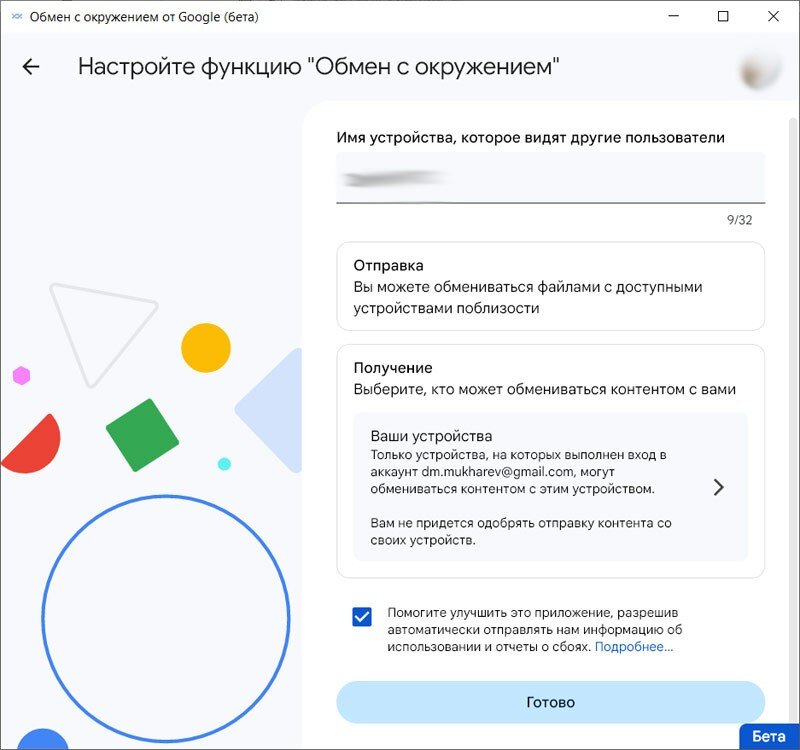Screen dimensions: 800x750
Task: Click the "Готово" button
Action: coord(551,702)
